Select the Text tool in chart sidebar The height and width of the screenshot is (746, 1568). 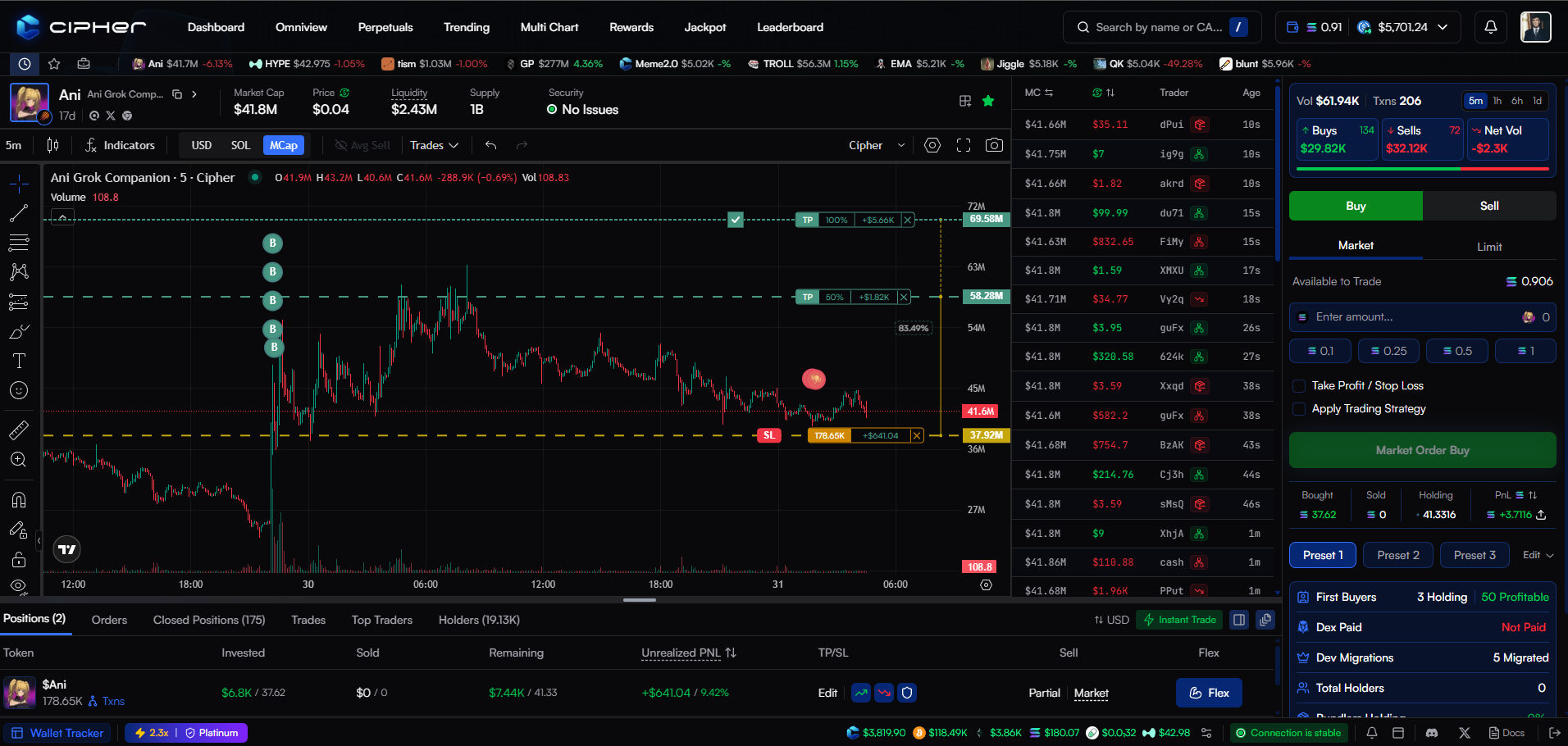[19, 361]
